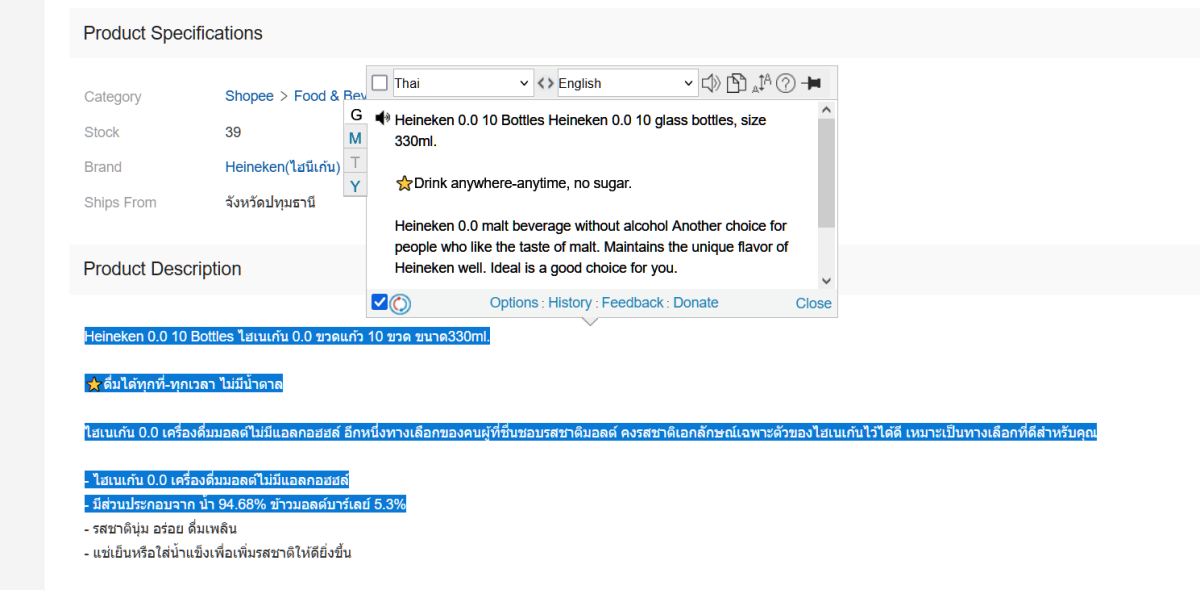
Task: Uncheck the blue checkbox at popup bottom-left
Action: (380, 302)
